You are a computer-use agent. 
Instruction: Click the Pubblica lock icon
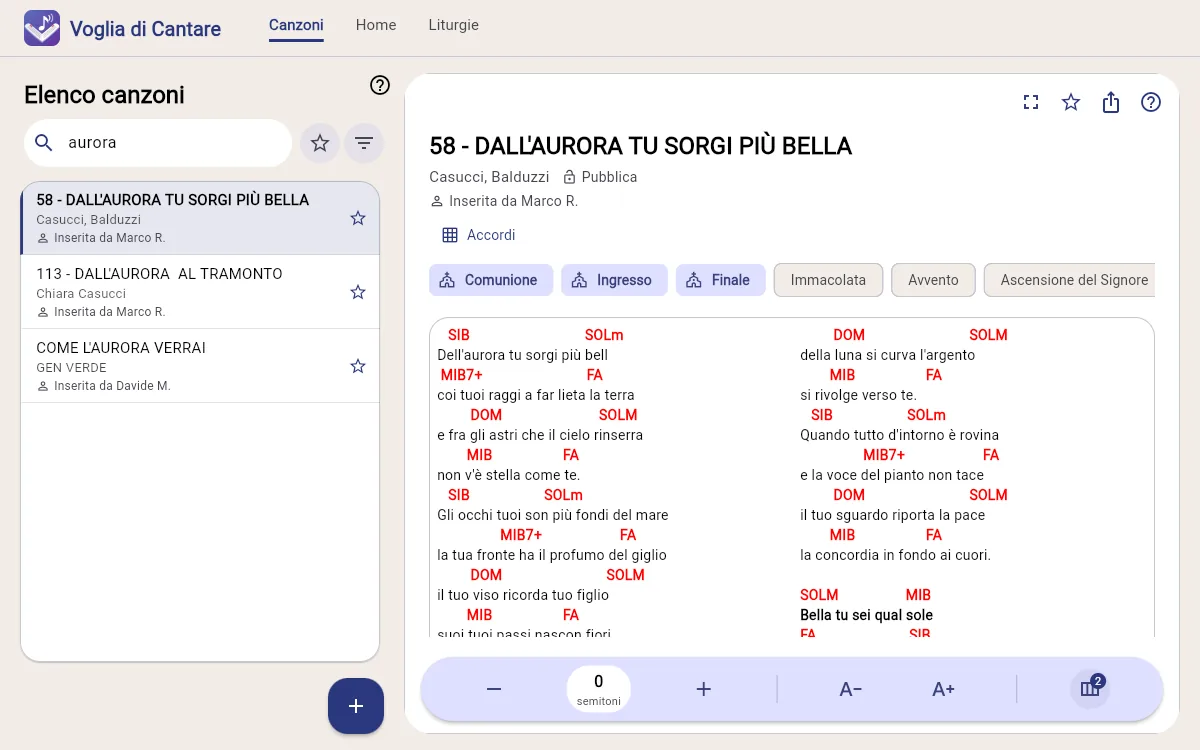[570, 177]
